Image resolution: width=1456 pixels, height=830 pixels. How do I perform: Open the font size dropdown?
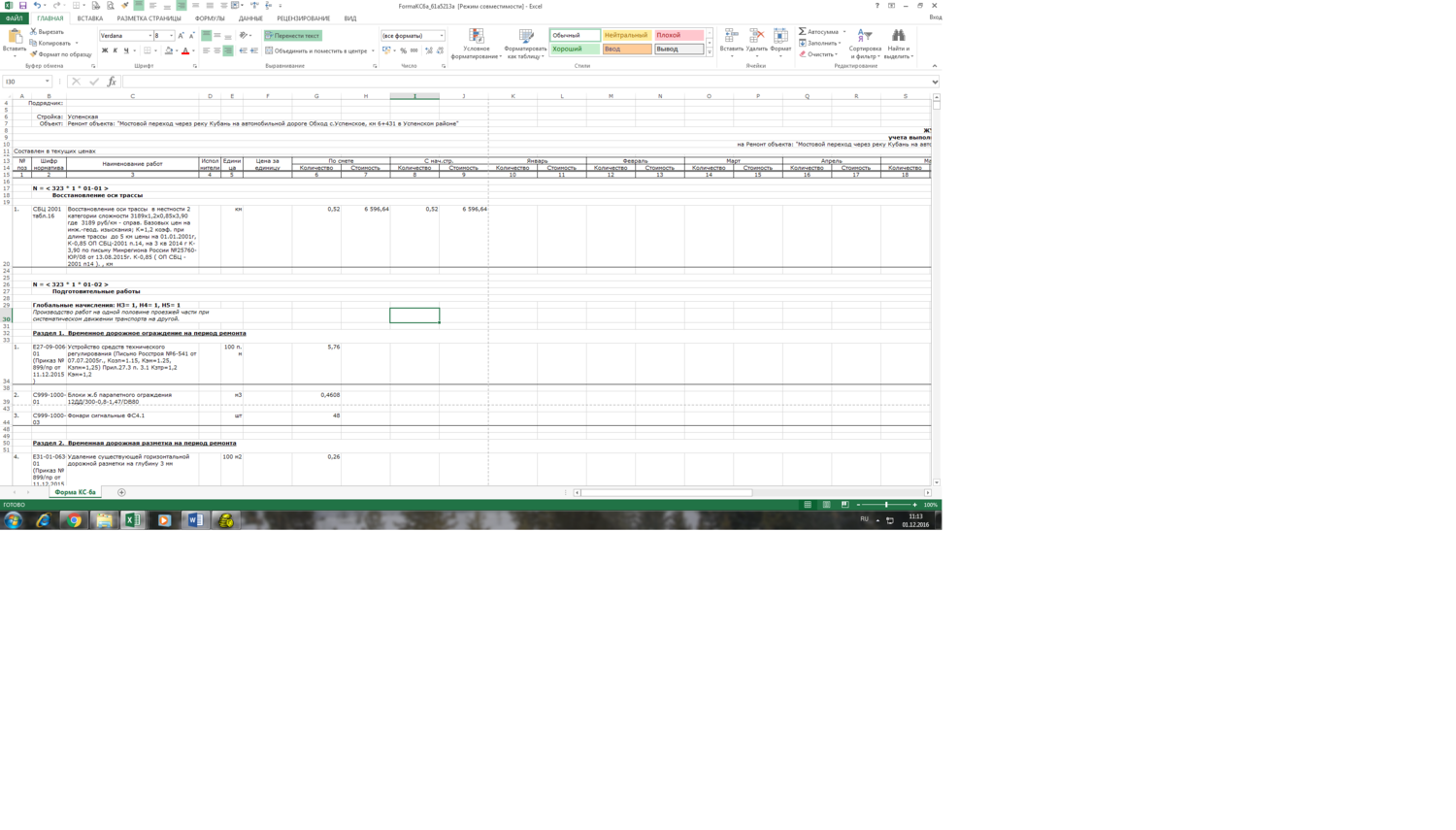(x=171, y=36)
